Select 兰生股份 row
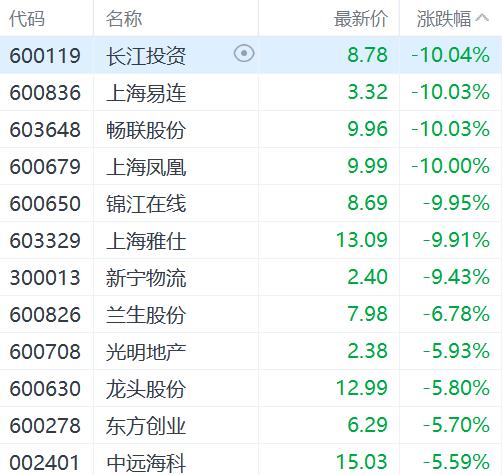This screenshot has width=502, height=475. [x=251, y=314]
